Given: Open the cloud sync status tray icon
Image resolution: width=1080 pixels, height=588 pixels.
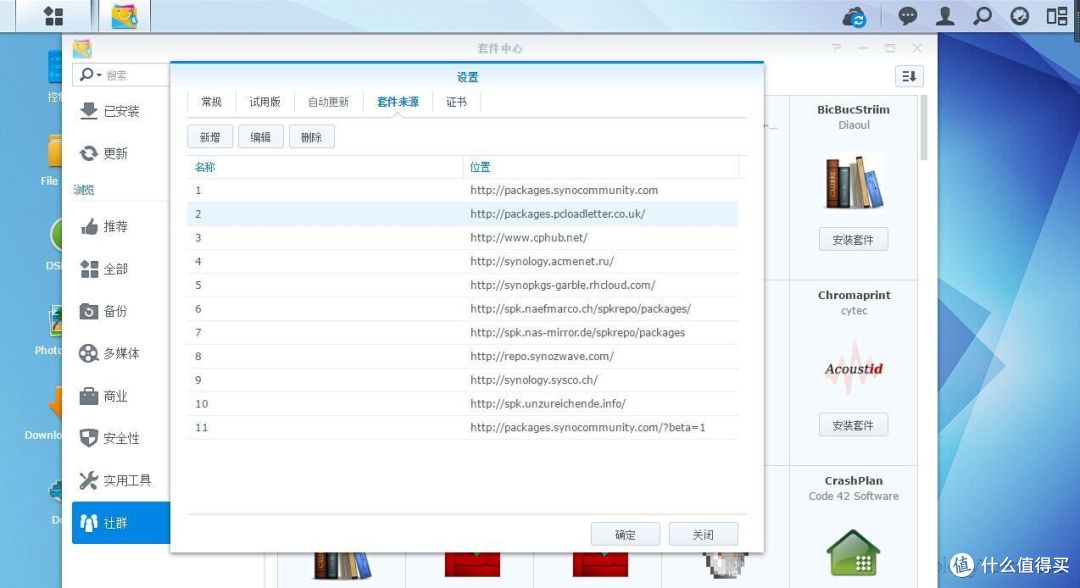Looking at the screenshot, I should pyautogui.click(x=855, y=17).
